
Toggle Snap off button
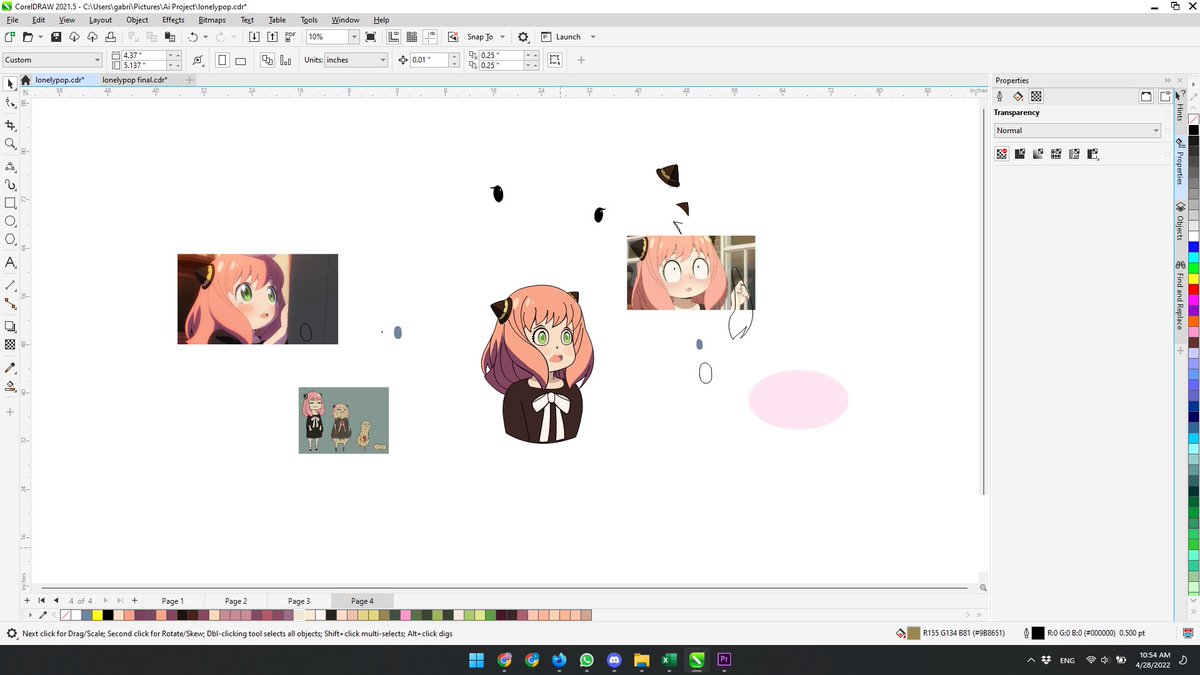[x=454, y=37]
